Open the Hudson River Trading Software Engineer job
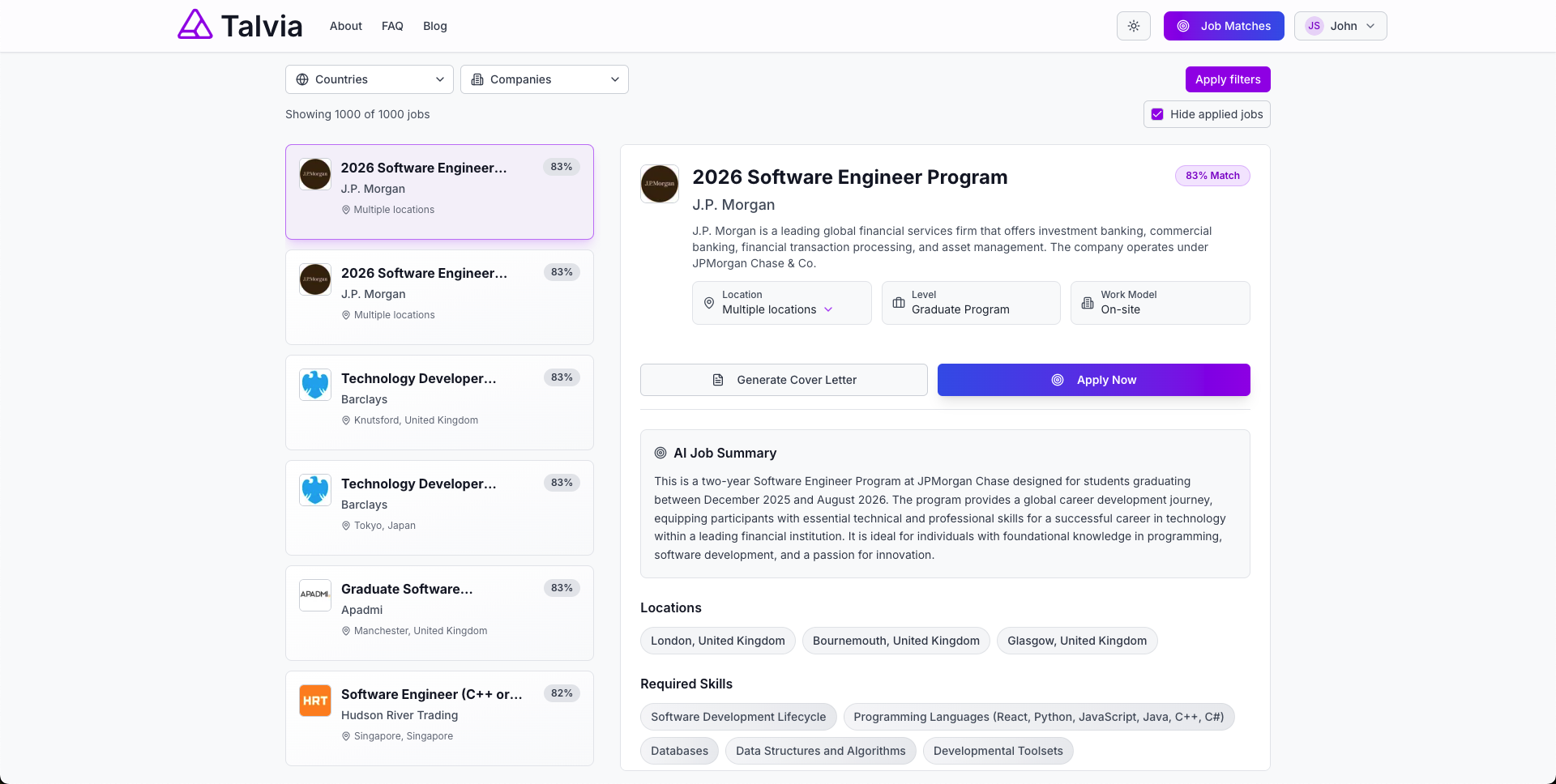Image resolution: width=1556 pixels, height=784 pixels. point(439,718)
